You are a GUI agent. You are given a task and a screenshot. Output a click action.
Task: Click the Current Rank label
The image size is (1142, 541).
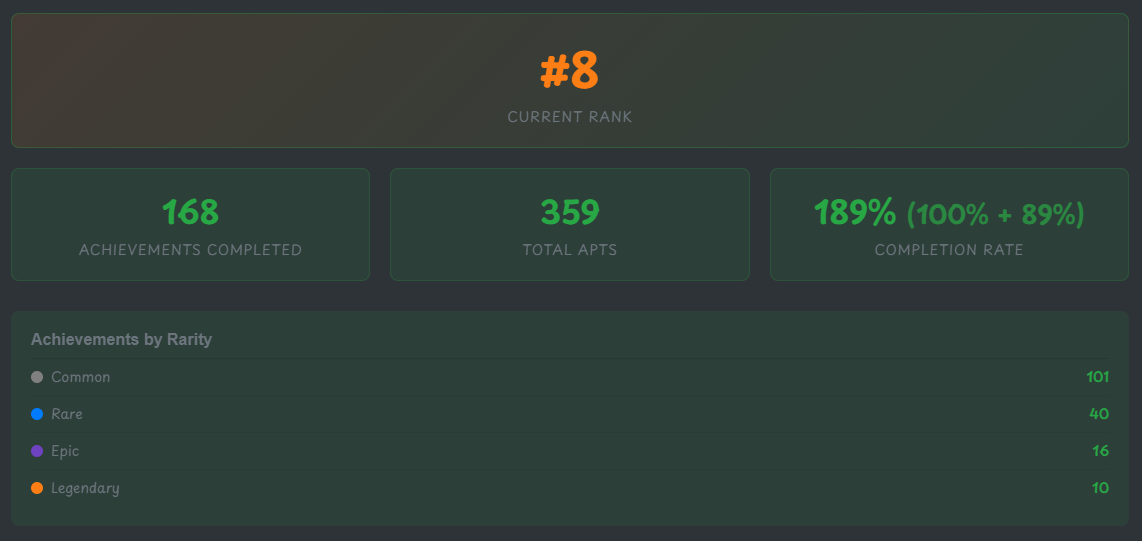(570, 117)
